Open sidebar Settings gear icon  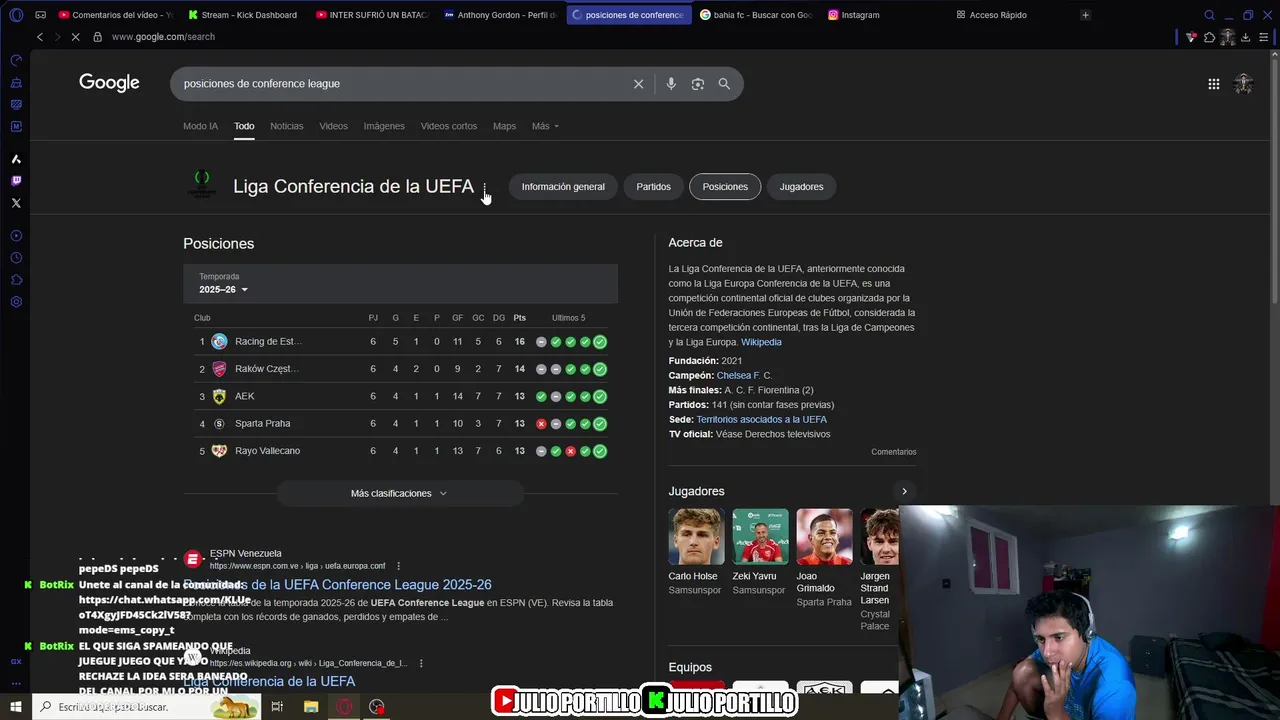[16, 302]
